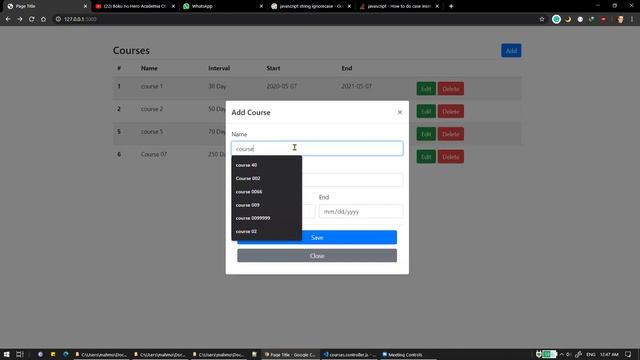This screenshot has width=640, height=360.
Task: Click the blue Add button
Action: click(511, 51)
